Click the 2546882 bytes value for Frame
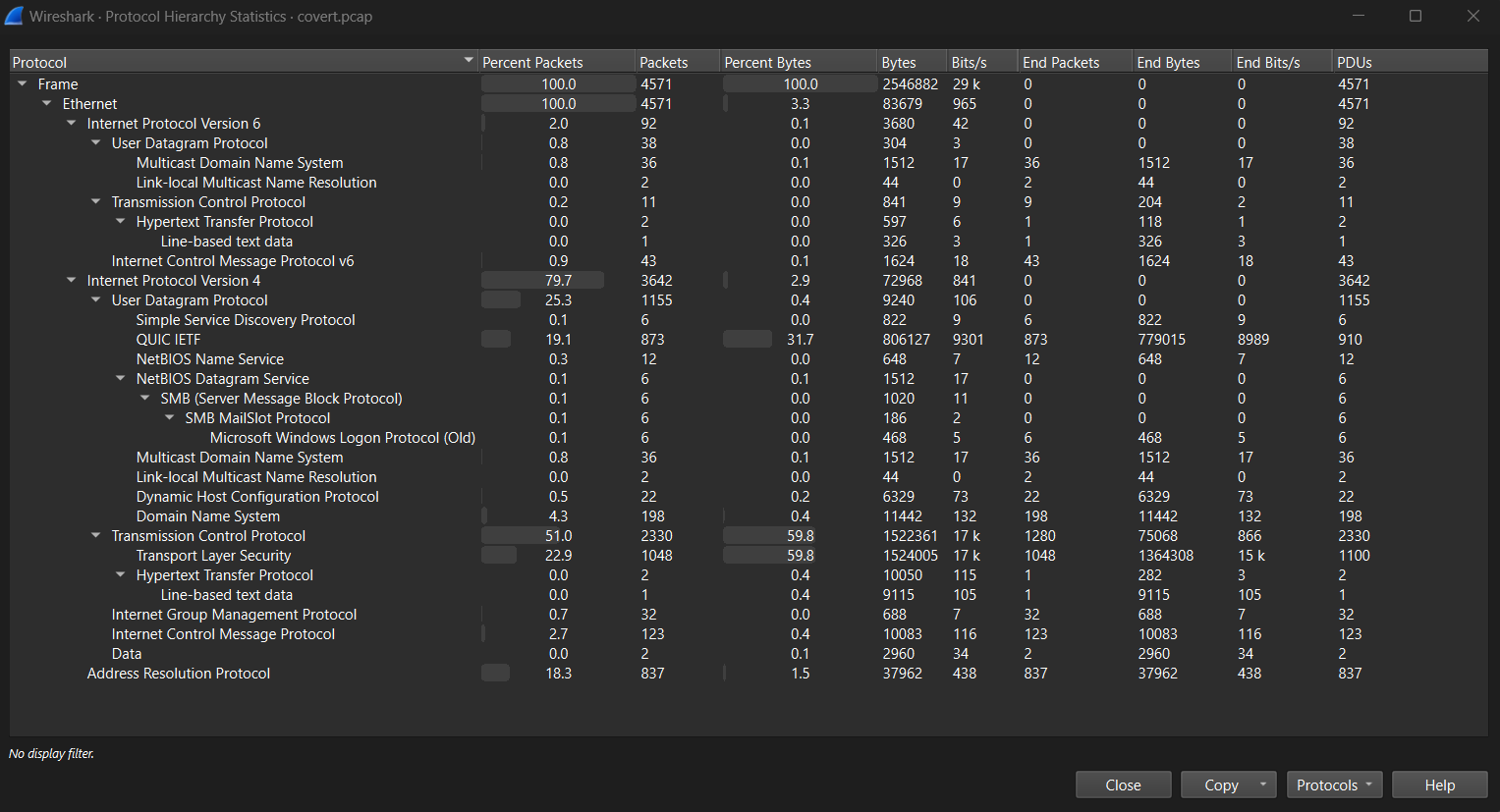The width and height of the screenshot is (1500, 812). pos(910,84)
